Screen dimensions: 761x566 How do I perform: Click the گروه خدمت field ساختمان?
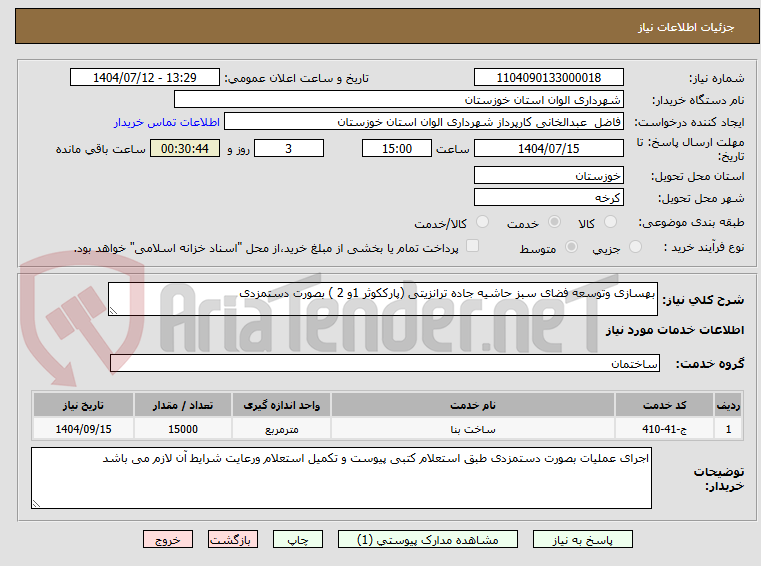(x=384, y=364)
